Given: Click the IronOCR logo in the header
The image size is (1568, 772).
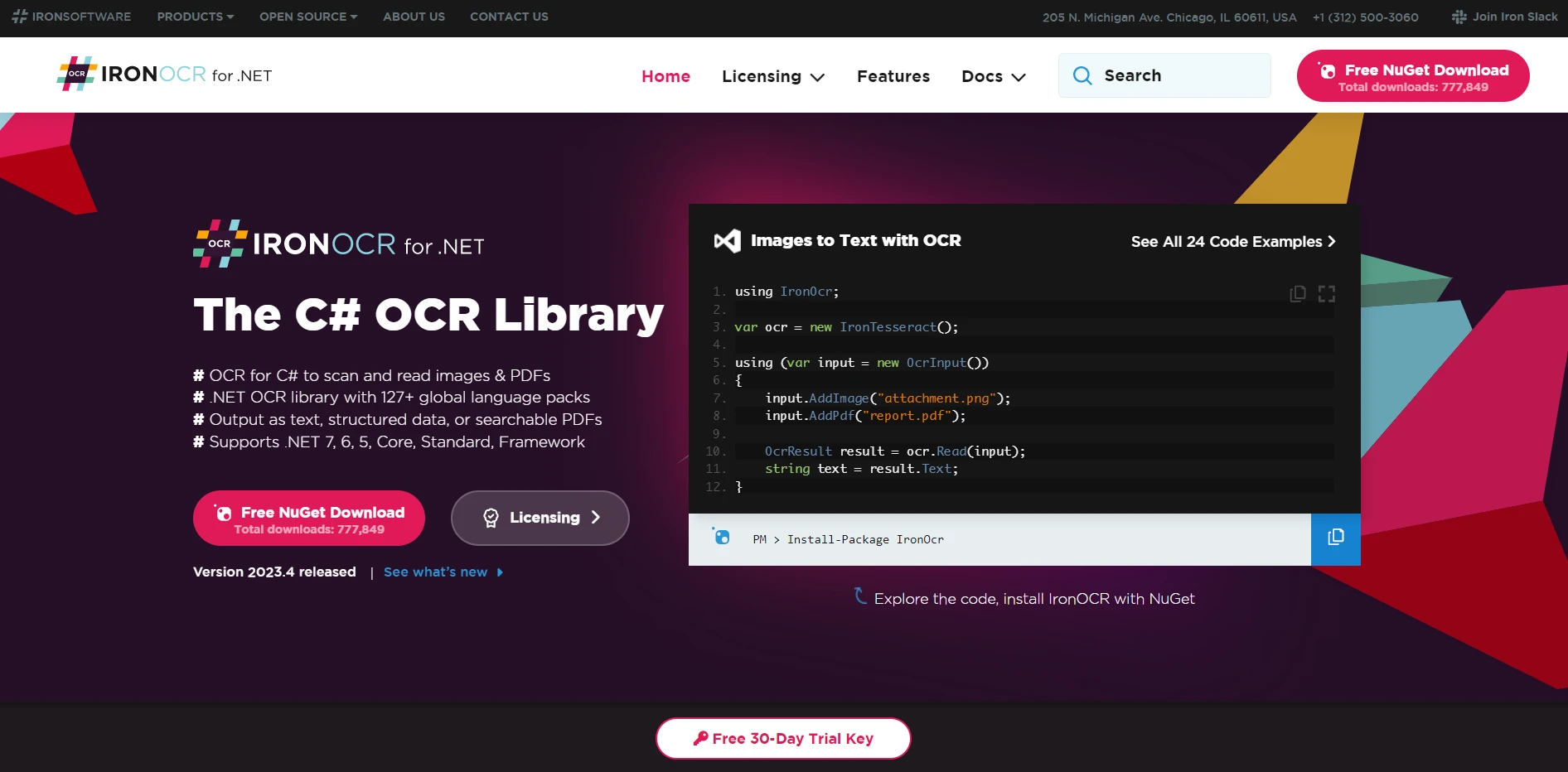Looking at the screenshot, I should point(164,75).
